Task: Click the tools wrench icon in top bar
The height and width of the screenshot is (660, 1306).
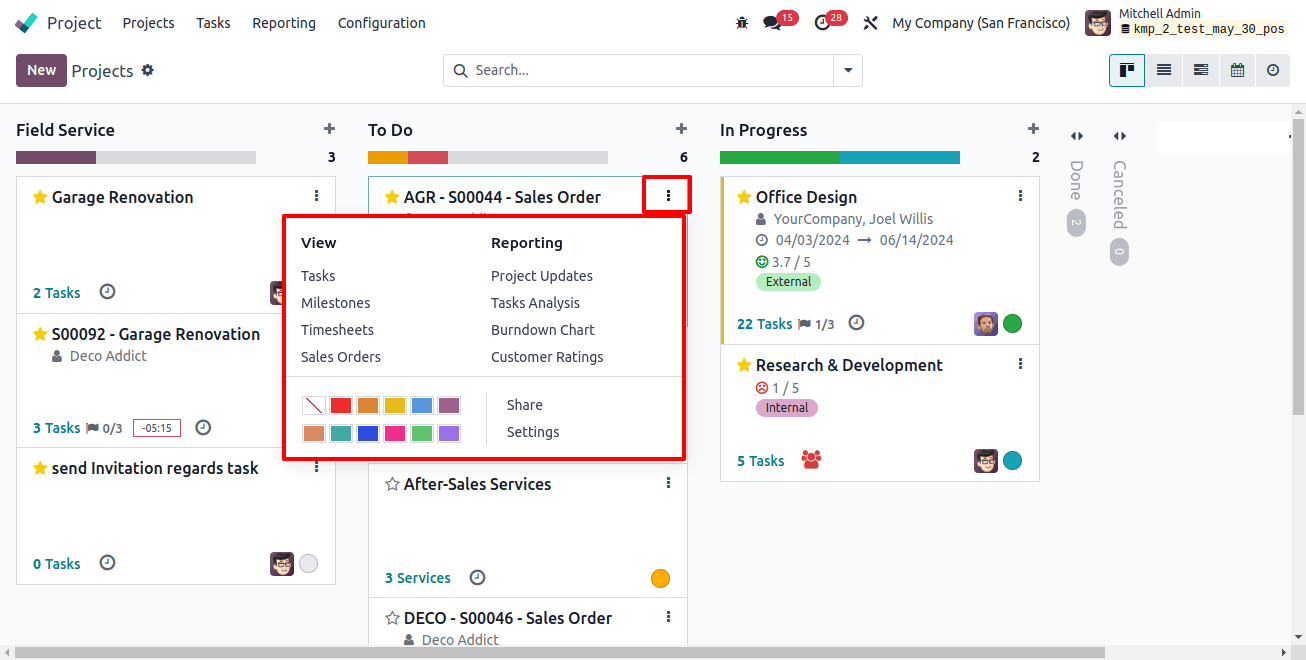Action: point(870,22)
